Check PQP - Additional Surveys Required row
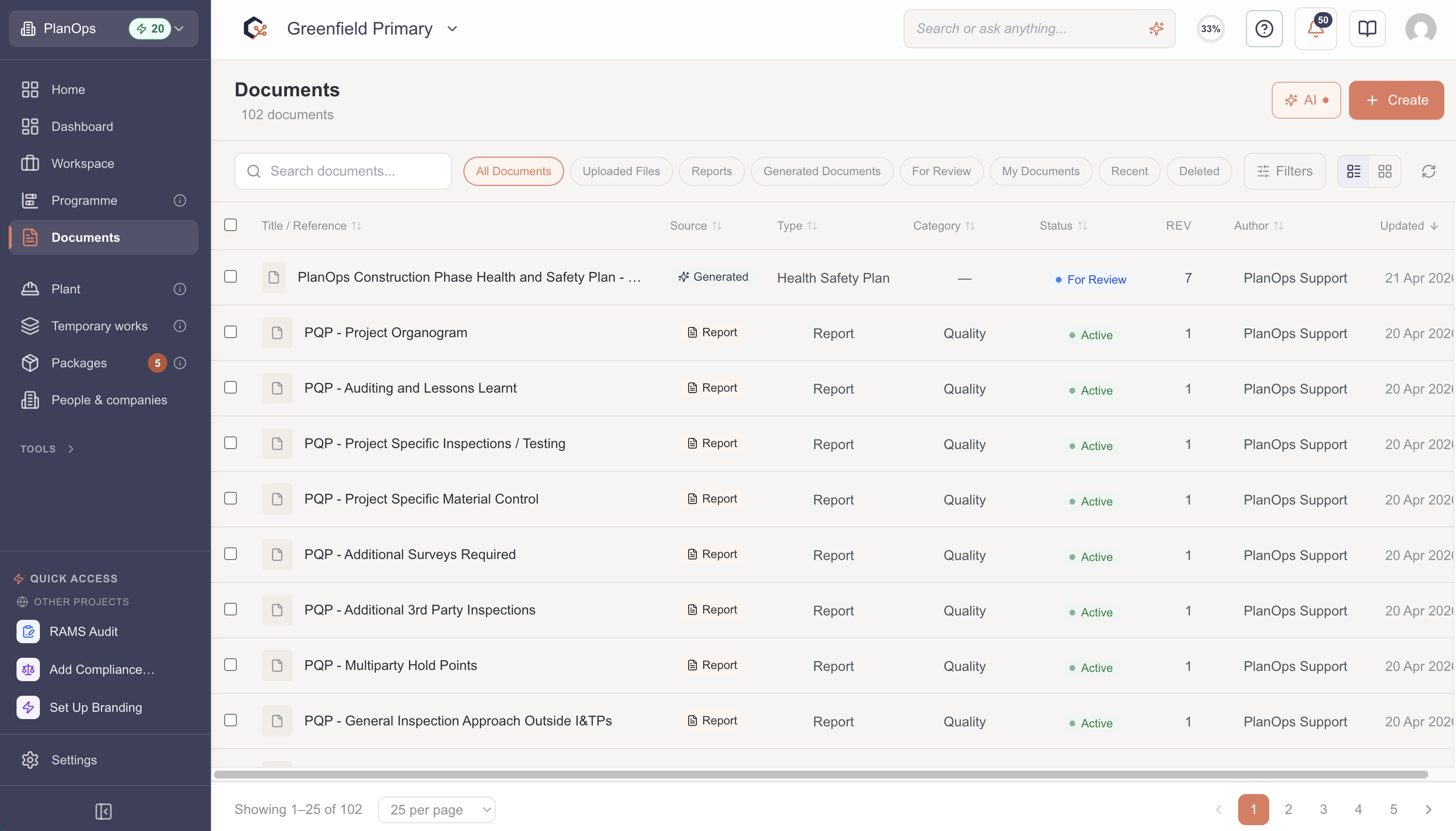The height and width of the screenshot is (831, 1456). coord(231,554)
